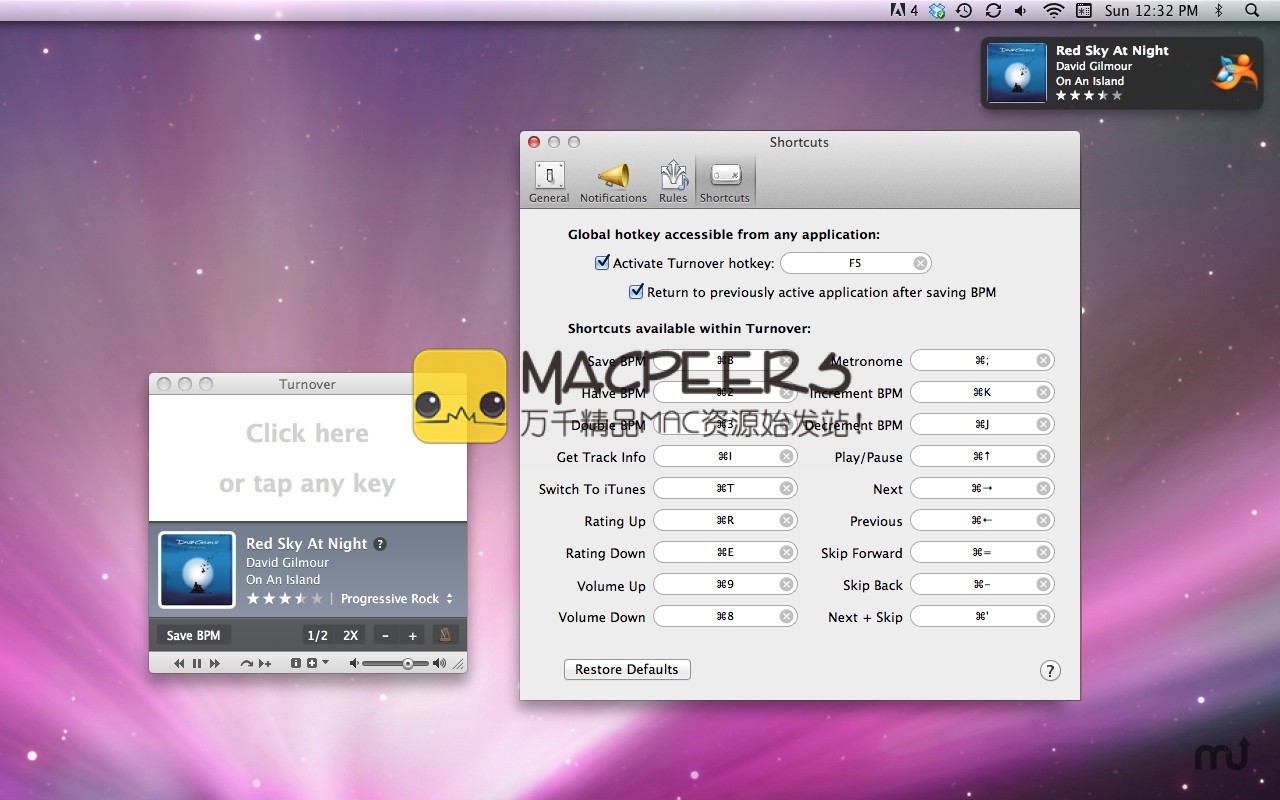Click the curved skip-forward arrow in Turnover
Viewport: 1280px width, 800px height.
(246, 663)
